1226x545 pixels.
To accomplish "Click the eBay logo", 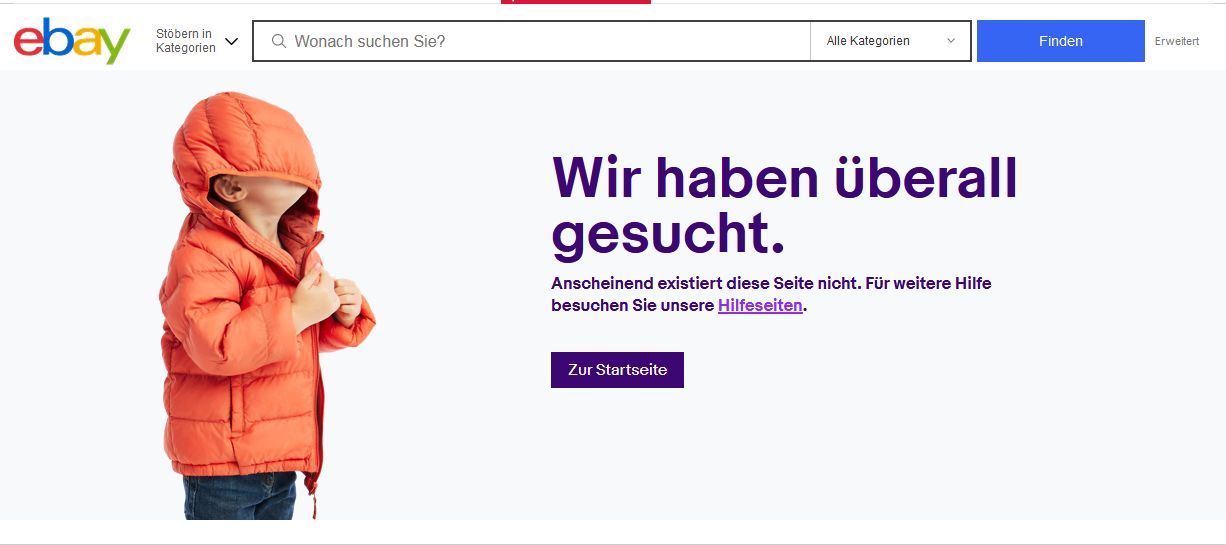I will click(72, 41).
